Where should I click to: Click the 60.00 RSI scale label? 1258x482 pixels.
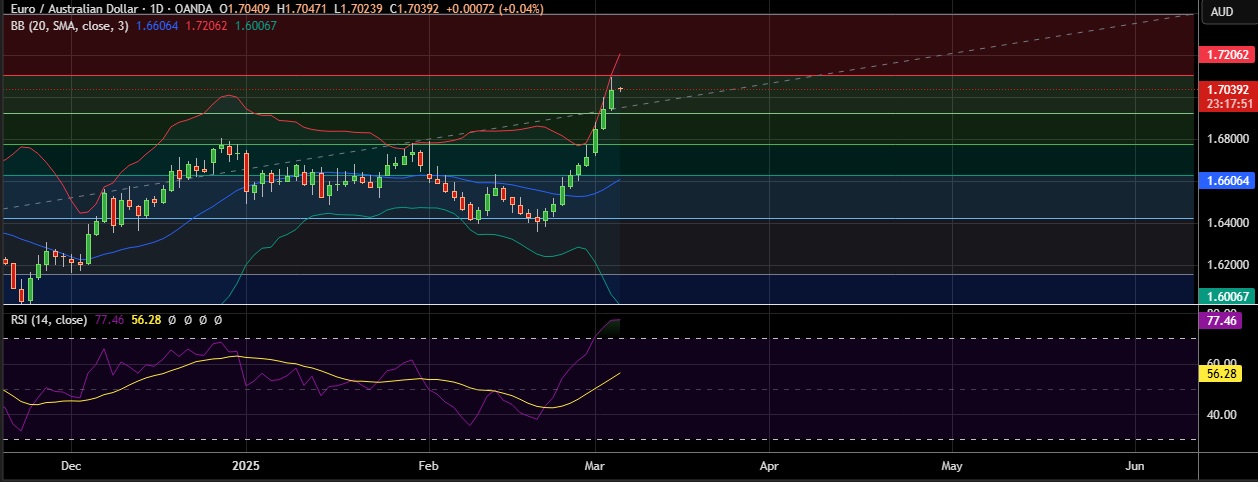1223,364
